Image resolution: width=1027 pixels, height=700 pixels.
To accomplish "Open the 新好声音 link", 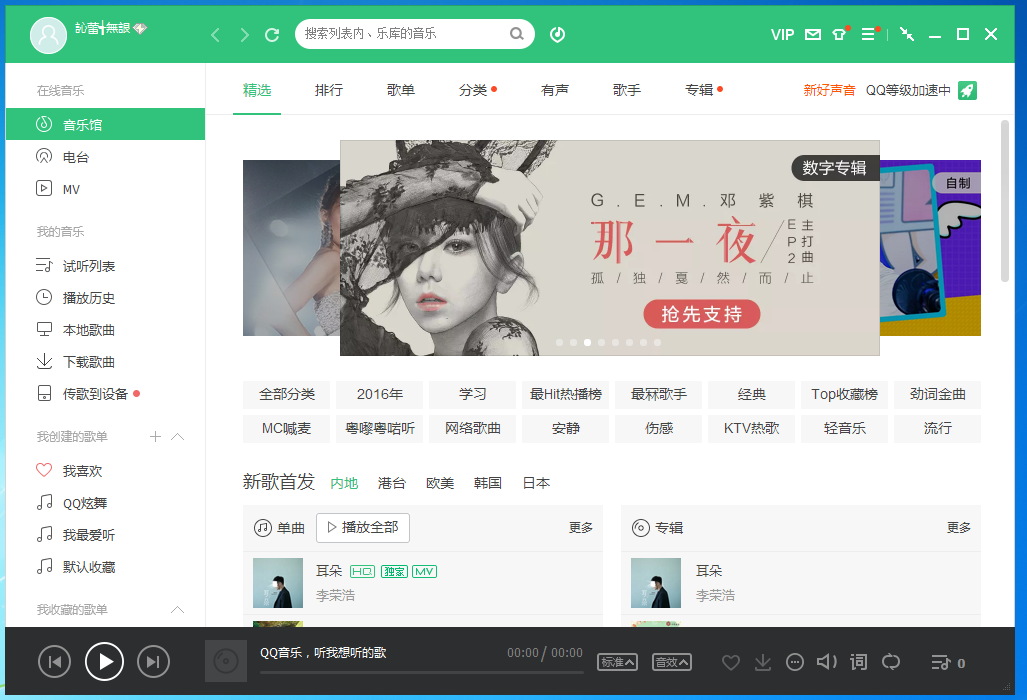I will (x=829, y=90).
